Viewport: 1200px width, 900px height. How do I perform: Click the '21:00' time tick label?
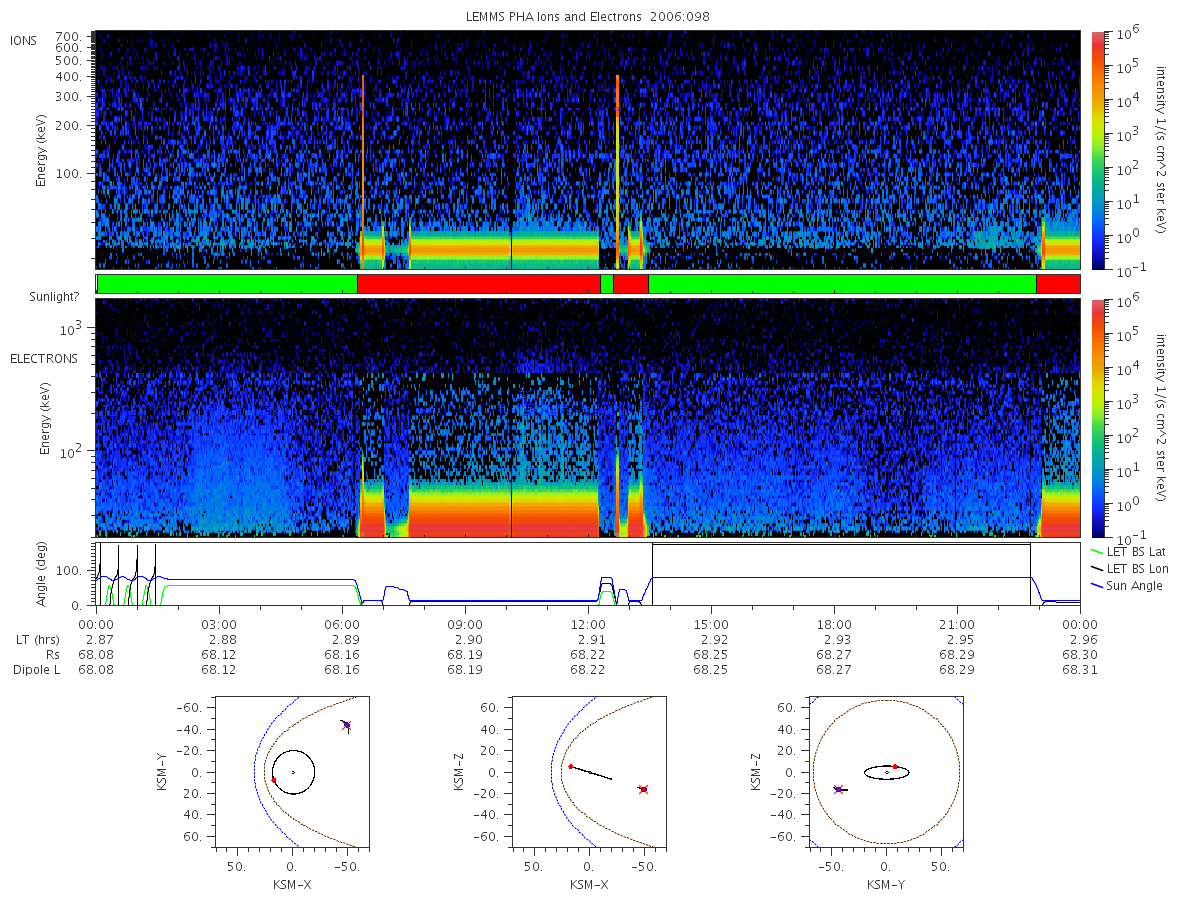pyautogui.click(x=958, y=624)
